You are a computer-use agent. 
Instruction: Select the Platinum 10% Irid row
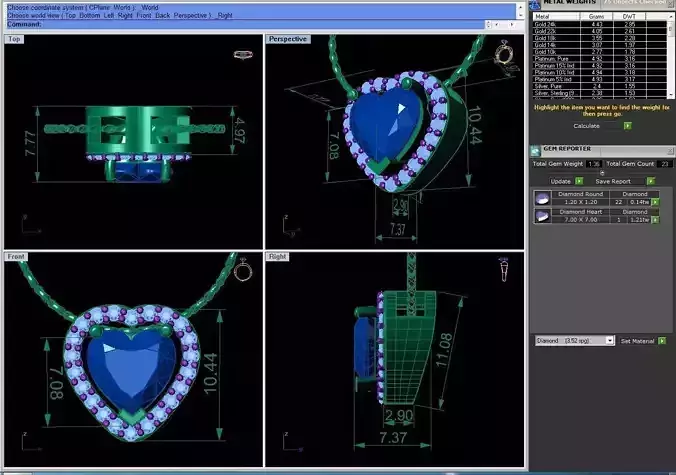click(x=600, y=72)
